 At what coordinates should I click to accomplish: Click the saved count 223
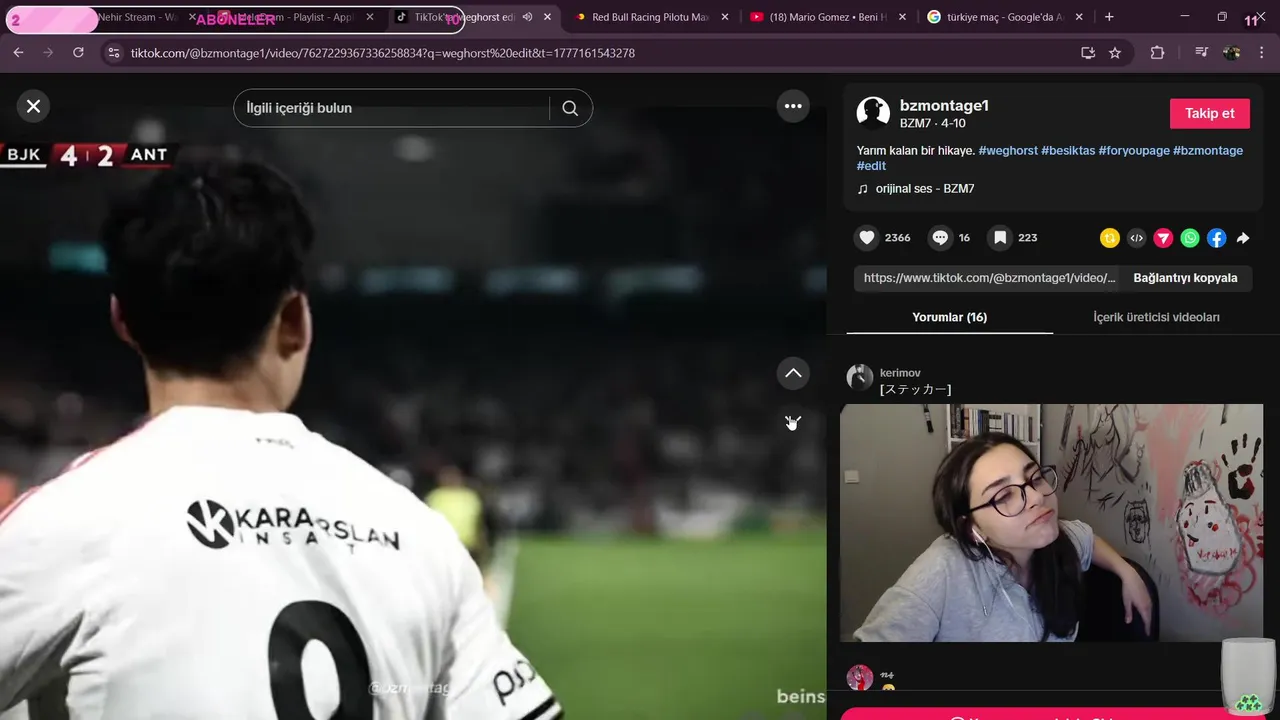pyautogui.click(x=1028, y=238)
